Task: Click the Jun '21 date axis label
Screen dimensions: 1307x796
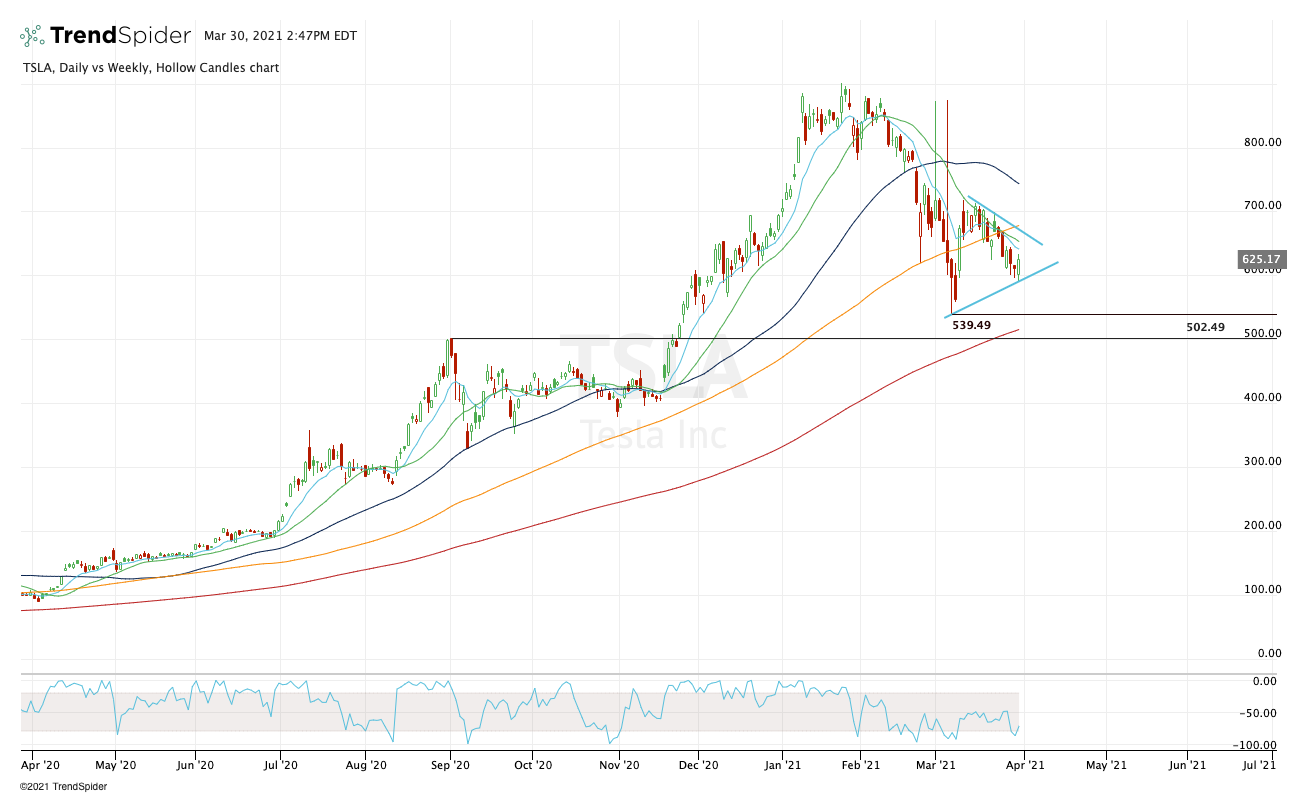Action: (1187, 766)
